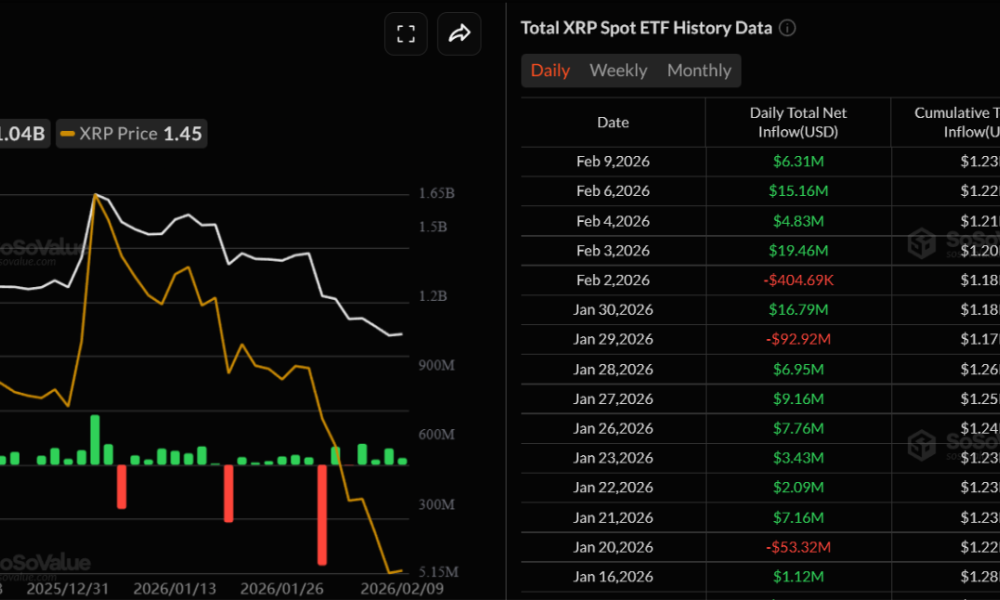Switch to the Weekly tab
This screenshot has height=600, width=1000.
pos(618,70)
